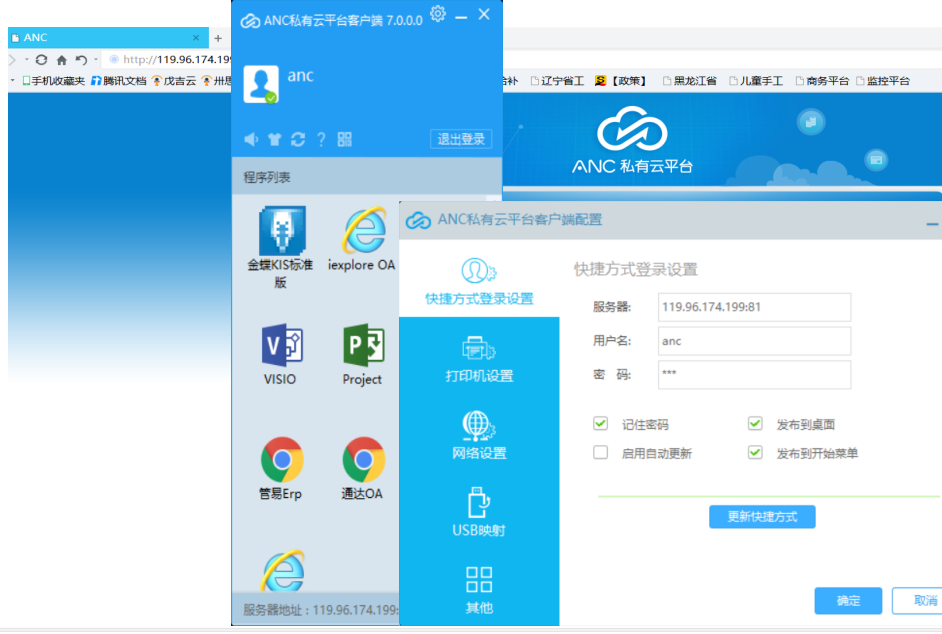
Task: Click the anc user avatar
Action: point(261,84)
